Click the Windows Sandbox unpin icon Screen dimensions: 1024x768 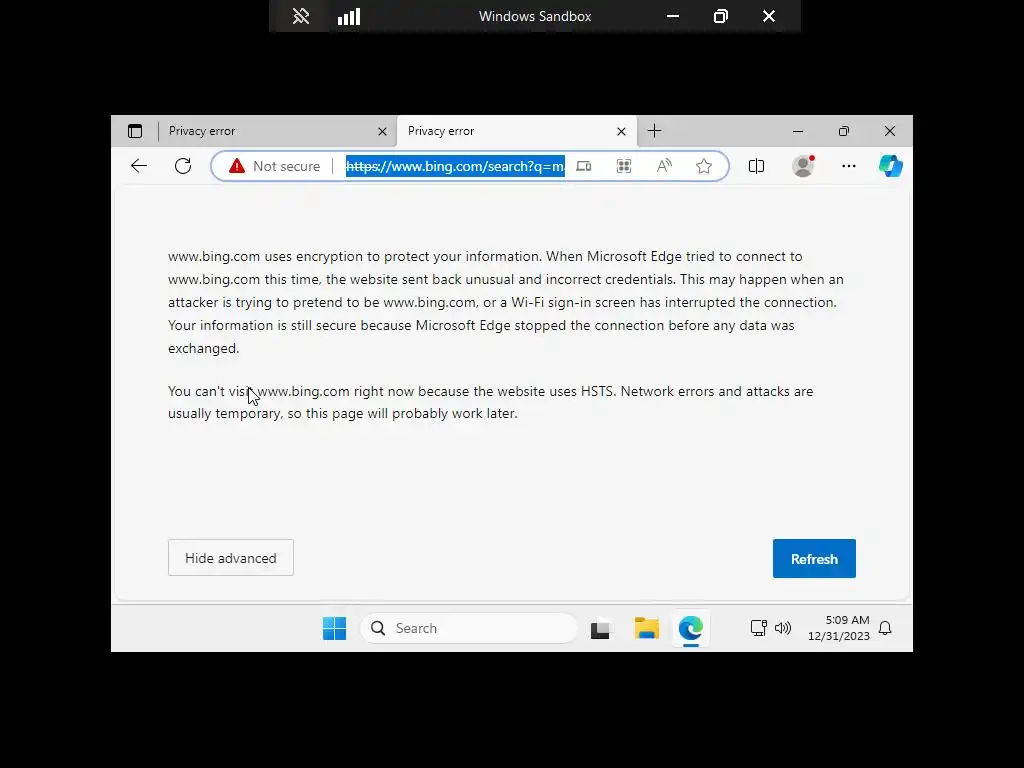coord(300,16)
